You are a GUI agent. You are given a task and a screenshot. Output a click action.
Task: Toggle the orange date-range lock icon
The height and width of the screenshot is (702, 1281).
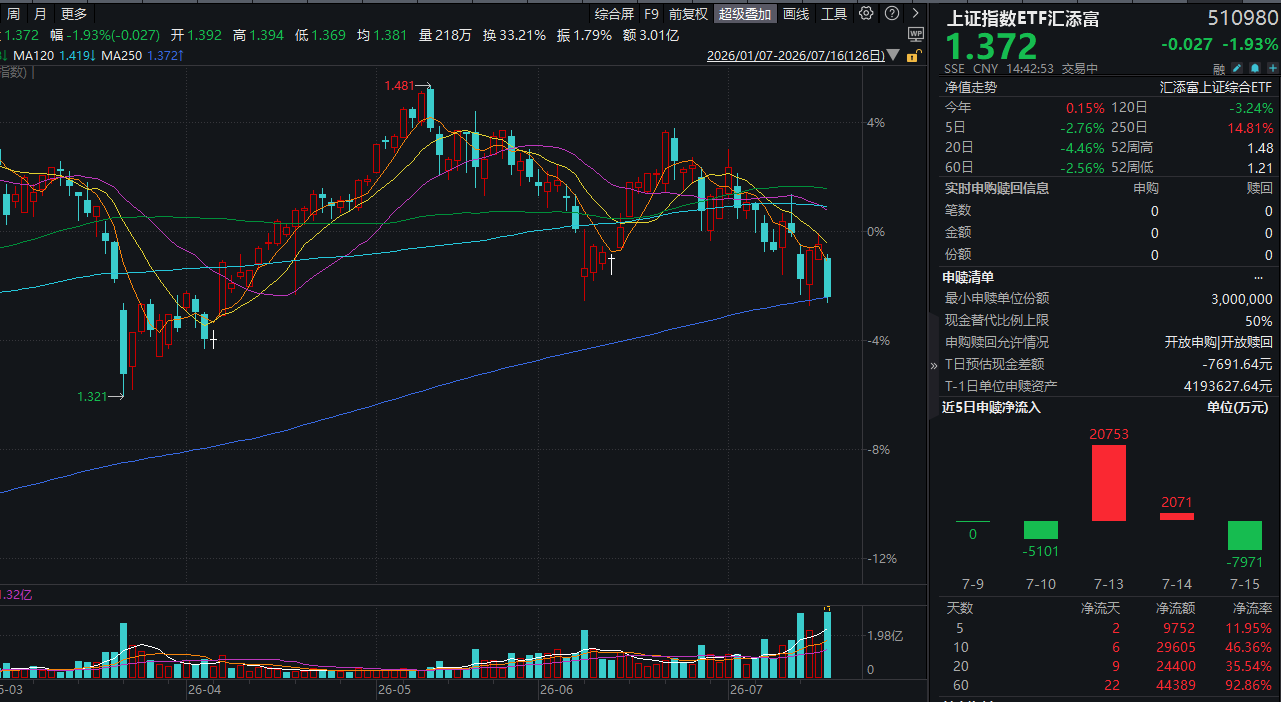click(x=913, y=56)
